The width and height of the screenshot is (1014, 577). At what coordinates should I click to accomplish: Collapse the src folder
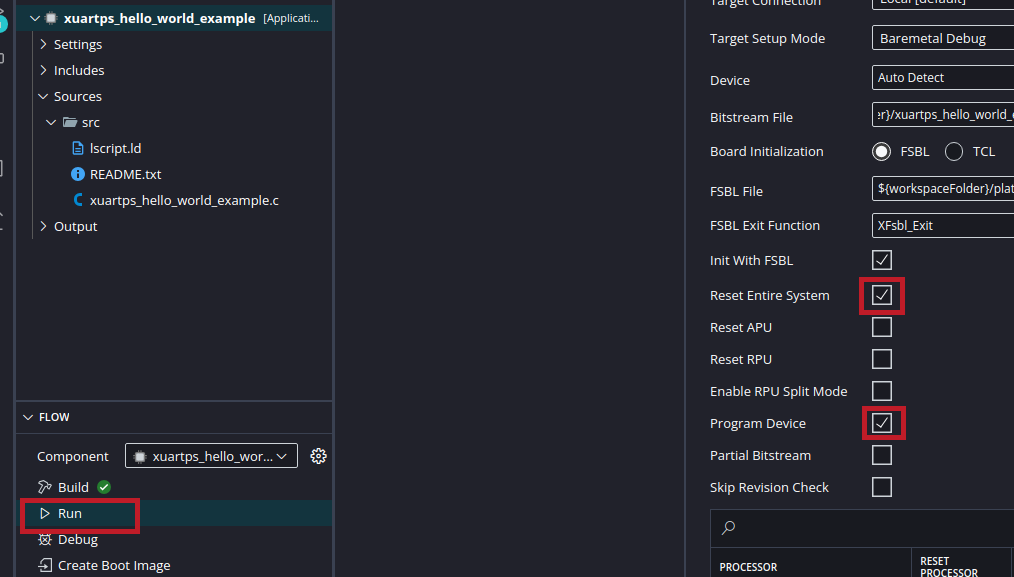click(51, 122)
